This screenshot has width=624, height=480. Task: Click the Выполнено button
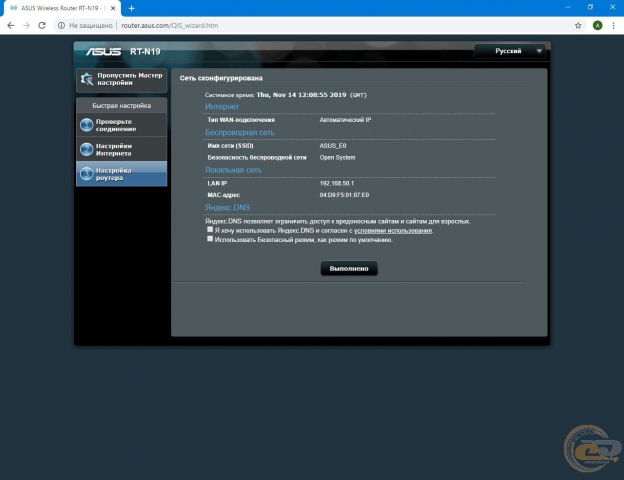pyautogui.click(x=349, y=269)
